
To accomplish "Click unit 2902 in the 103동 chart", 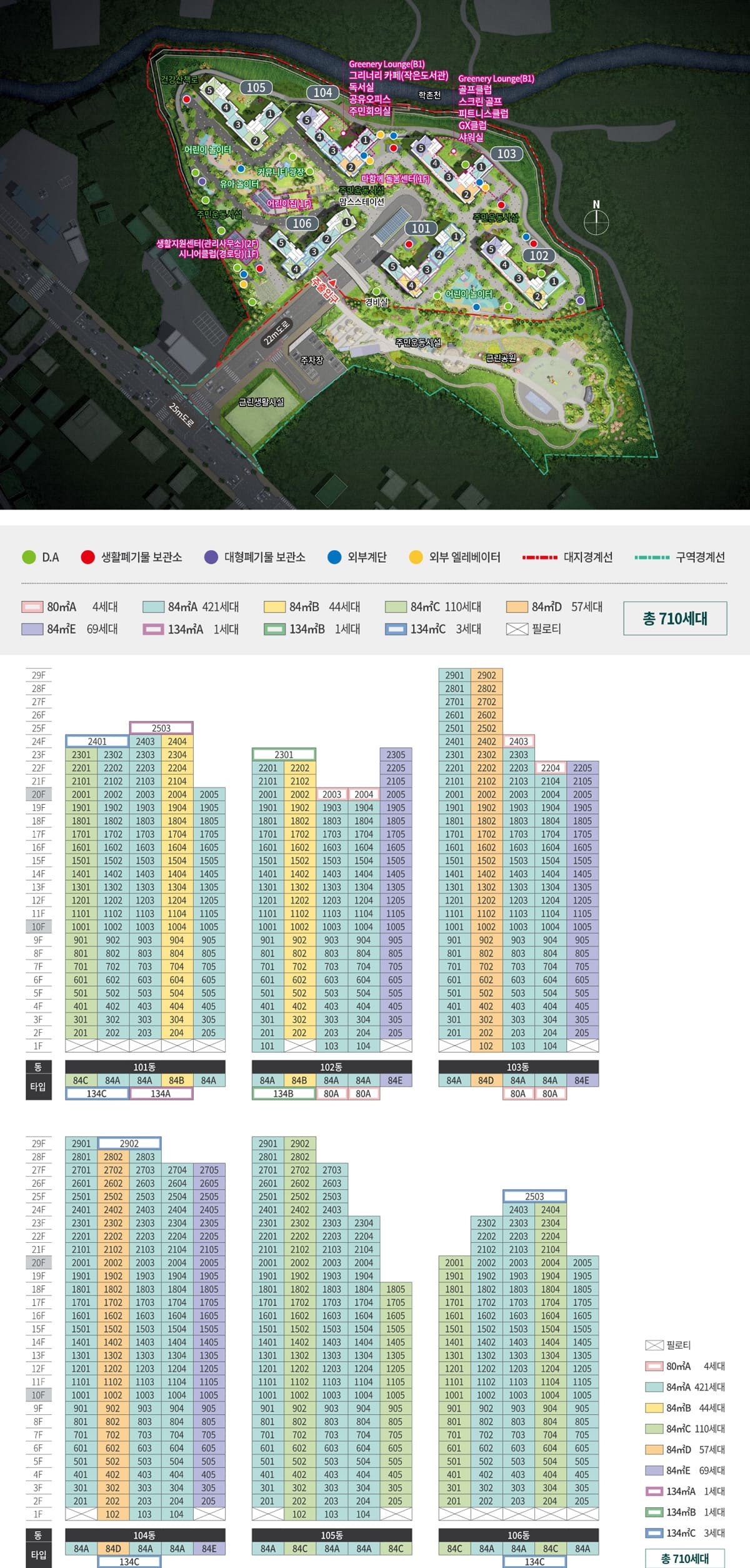I will click(x=486, y=675).
